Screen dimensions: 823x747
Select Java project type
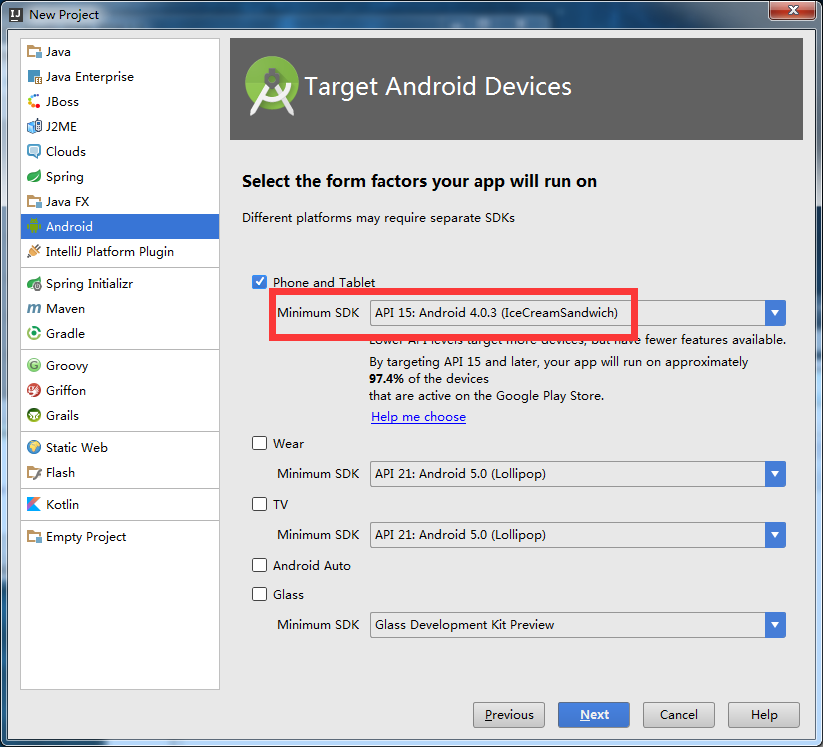click(120, 51)
